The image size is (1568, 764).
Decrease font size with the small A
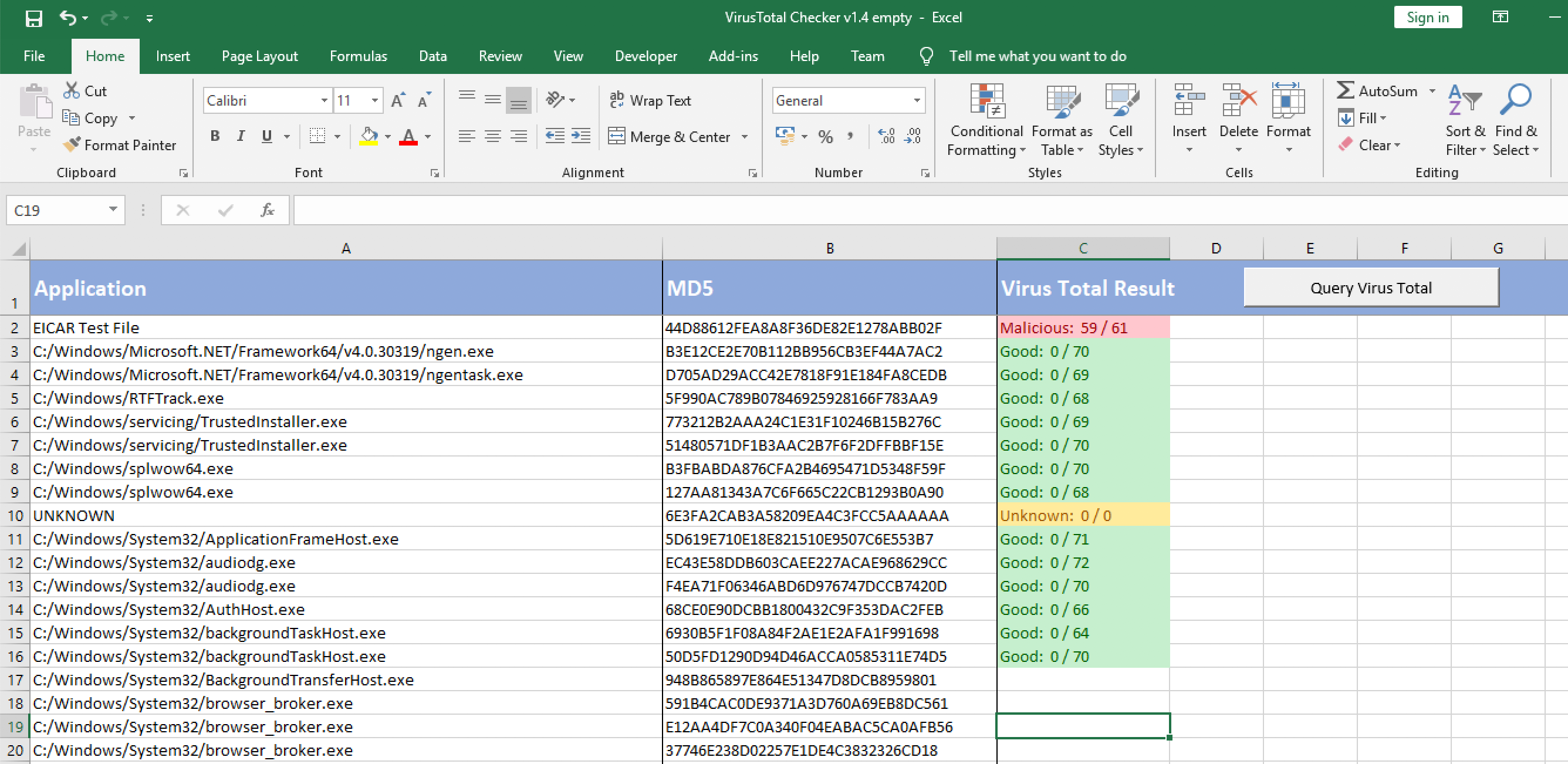click(424, 100)
